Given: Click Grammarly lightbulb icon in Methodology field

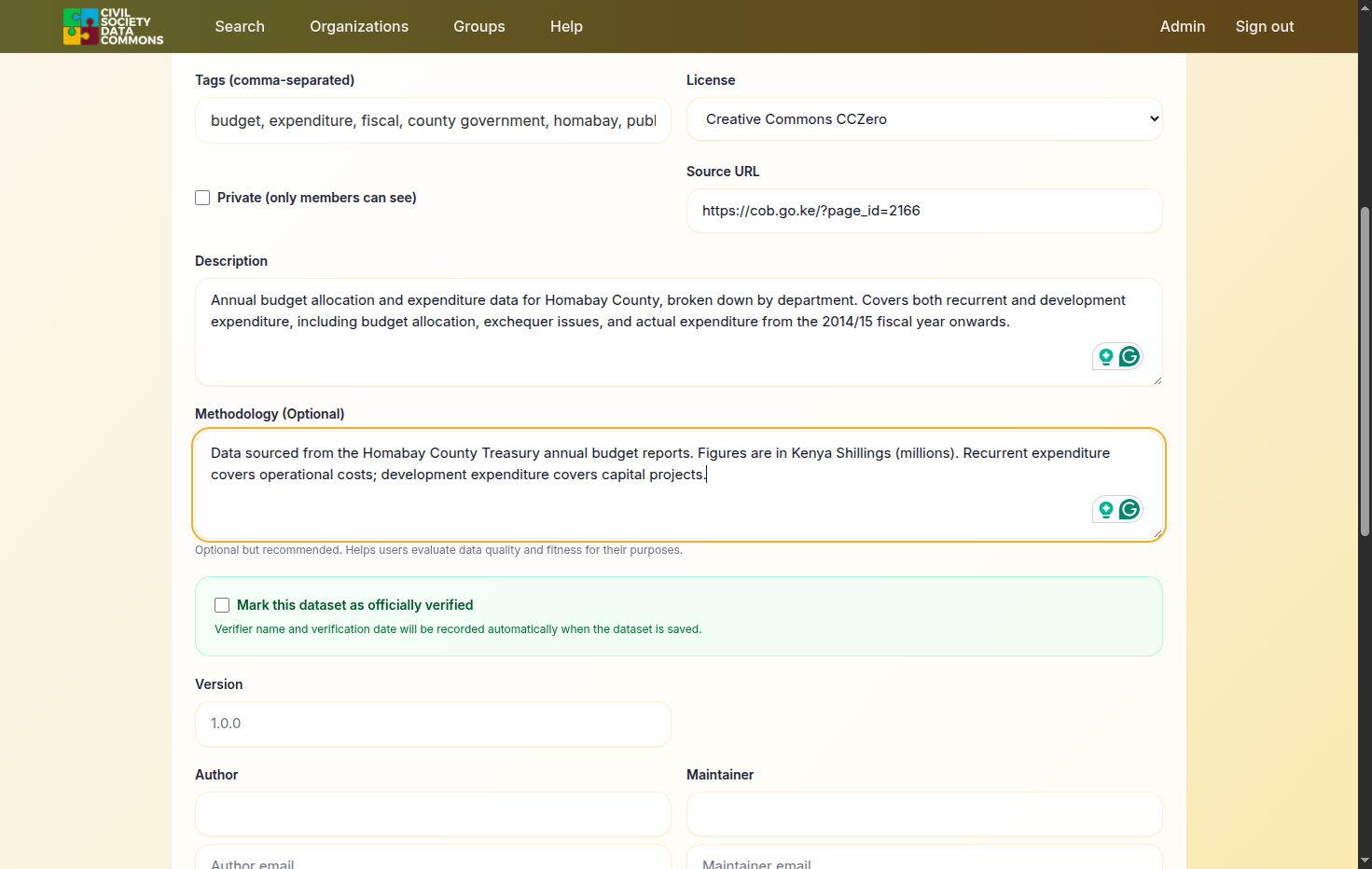Looking at the screenshot, I should point(1106,509).
